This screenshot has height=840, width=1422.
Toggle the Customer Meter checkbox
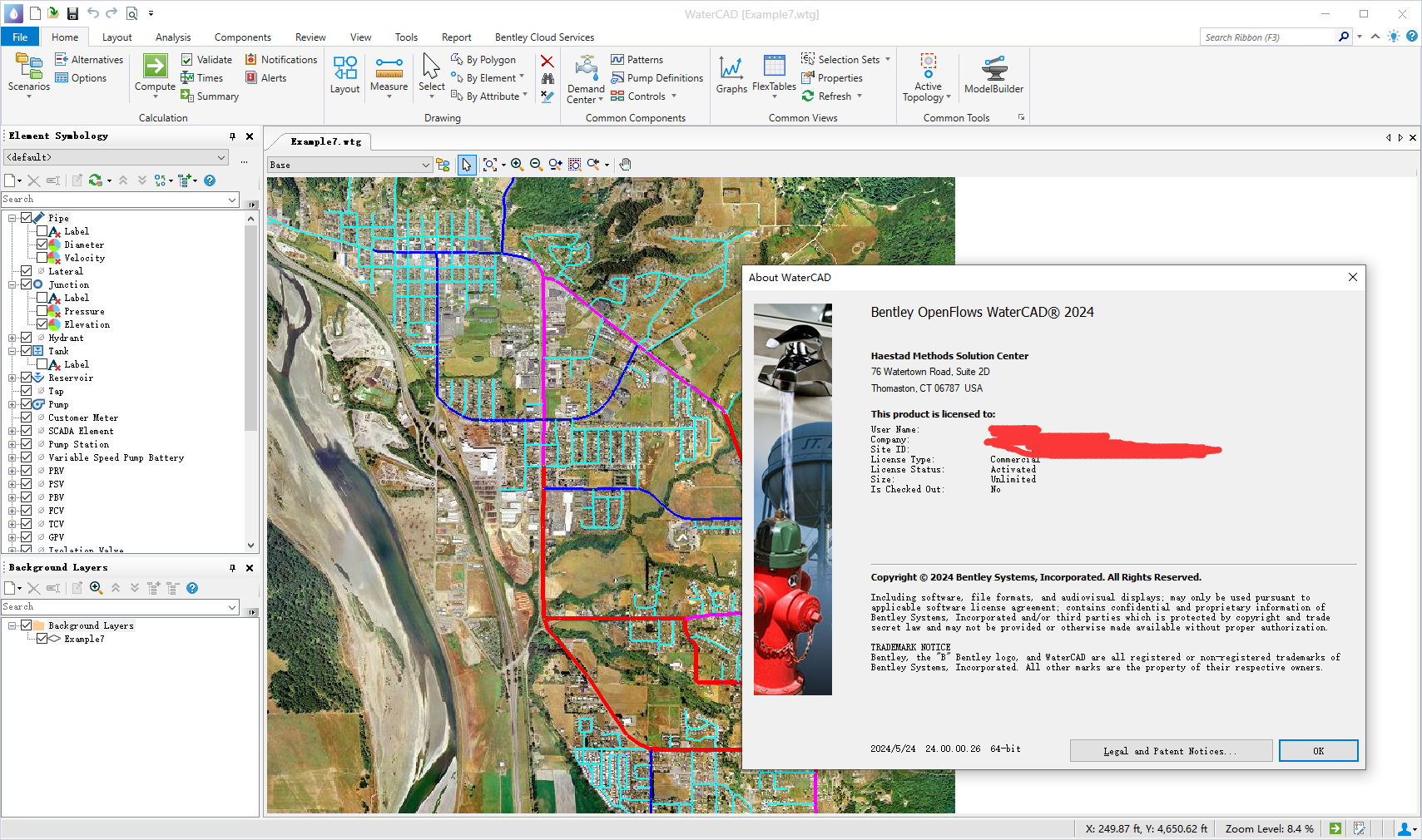pyautogui.click(x=26, y=418)
